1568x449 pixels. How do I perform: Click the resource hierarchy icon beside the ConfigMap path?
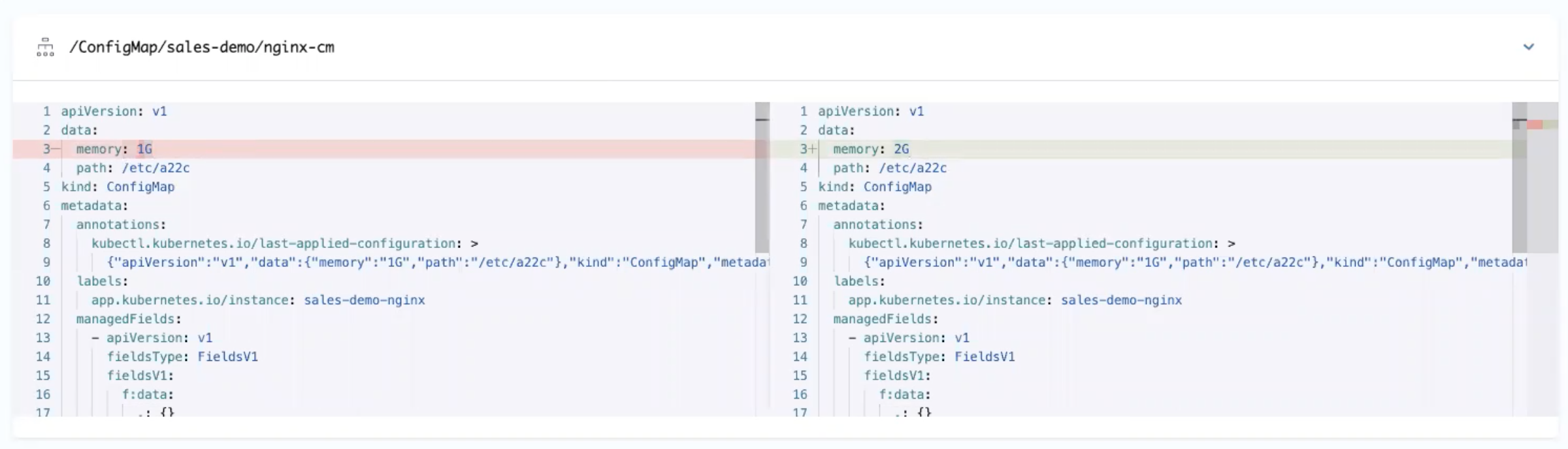pyautogui.click(x=45, y=47)
